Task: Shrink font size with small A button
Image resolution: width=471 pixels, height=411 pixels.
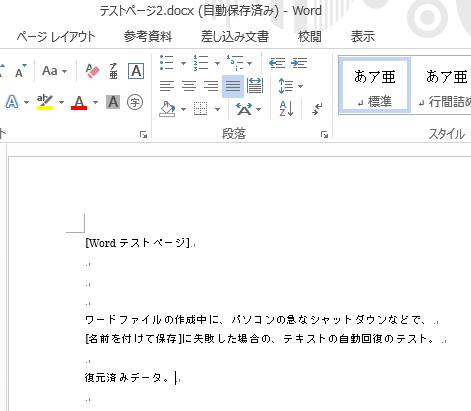Action: [20, 71]
